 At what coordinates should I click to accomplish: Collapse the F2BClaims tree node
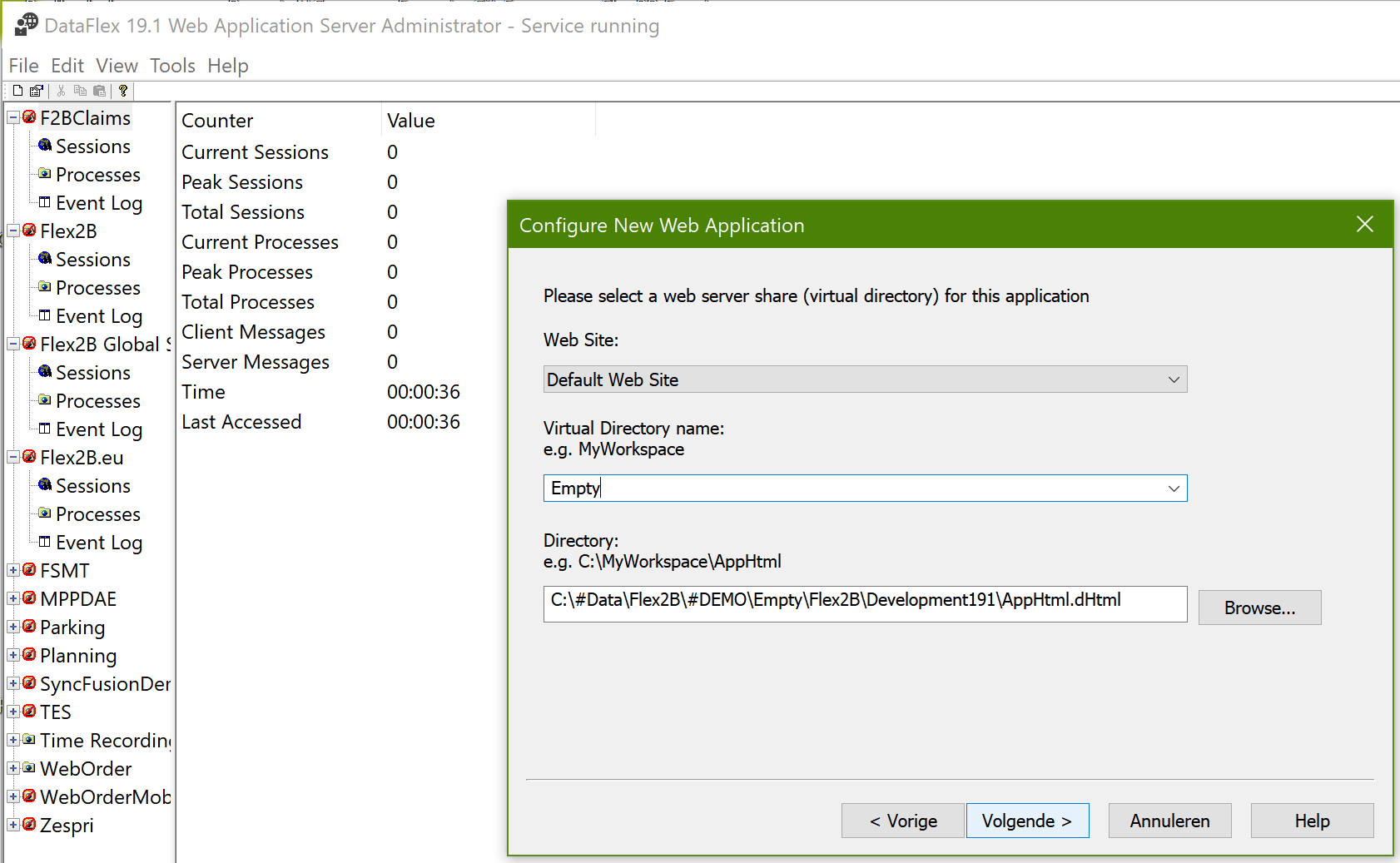click(x=13, y=118)
